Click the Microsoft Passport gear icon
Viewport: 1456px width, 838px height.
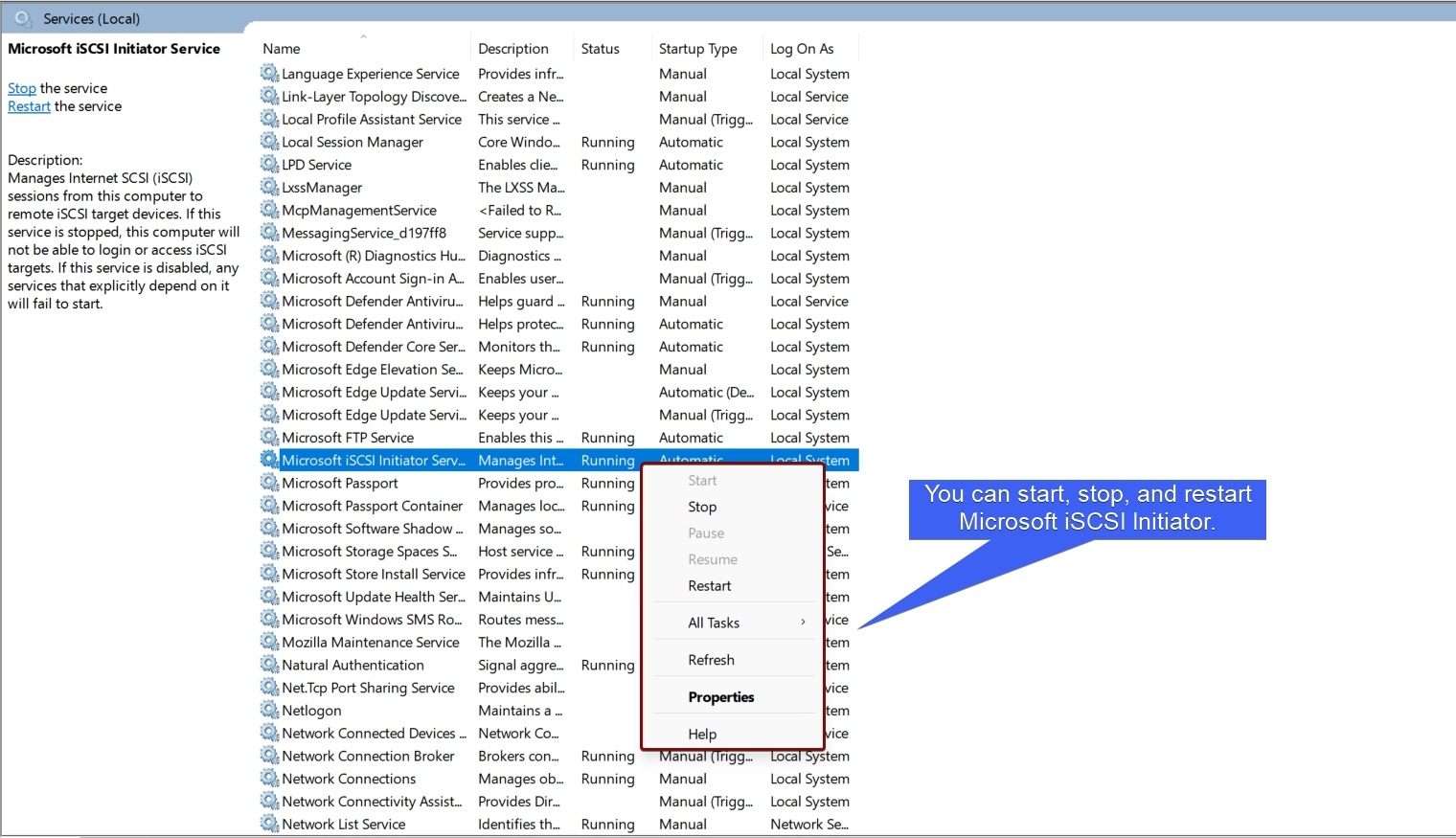(x=269, y=483)
